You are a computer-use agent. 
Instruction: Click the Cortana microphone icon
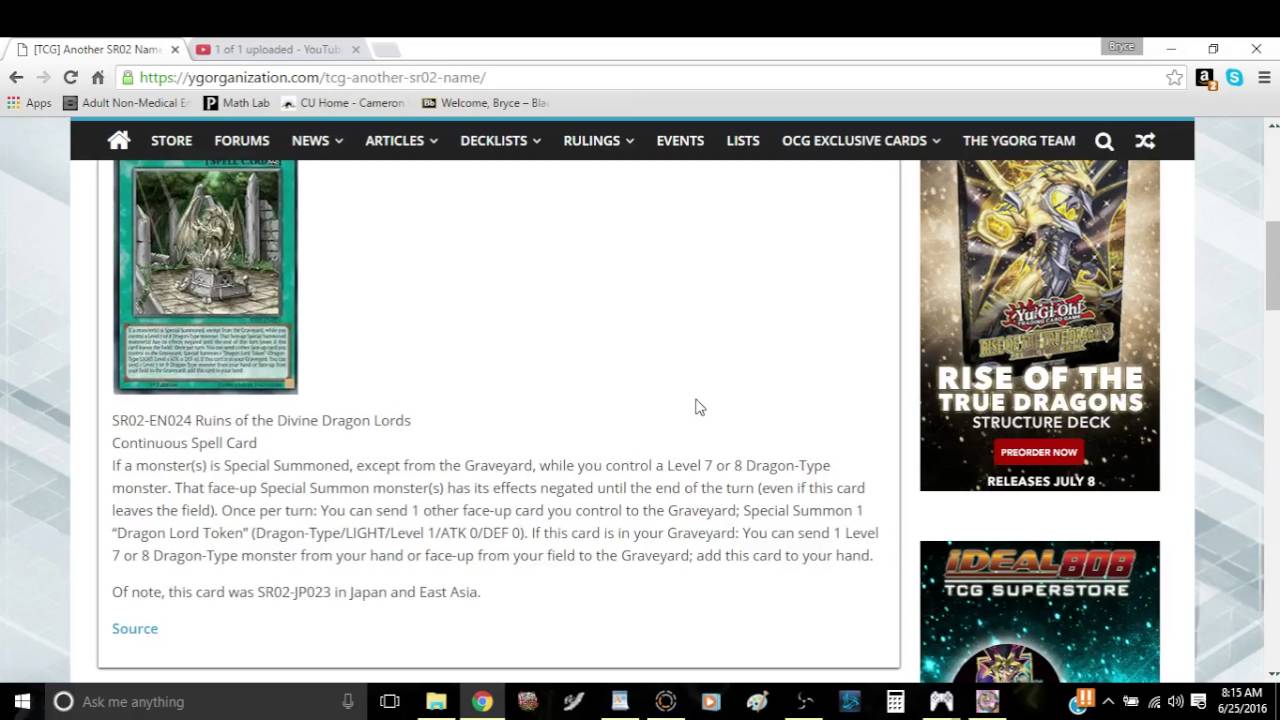[348, 701]
